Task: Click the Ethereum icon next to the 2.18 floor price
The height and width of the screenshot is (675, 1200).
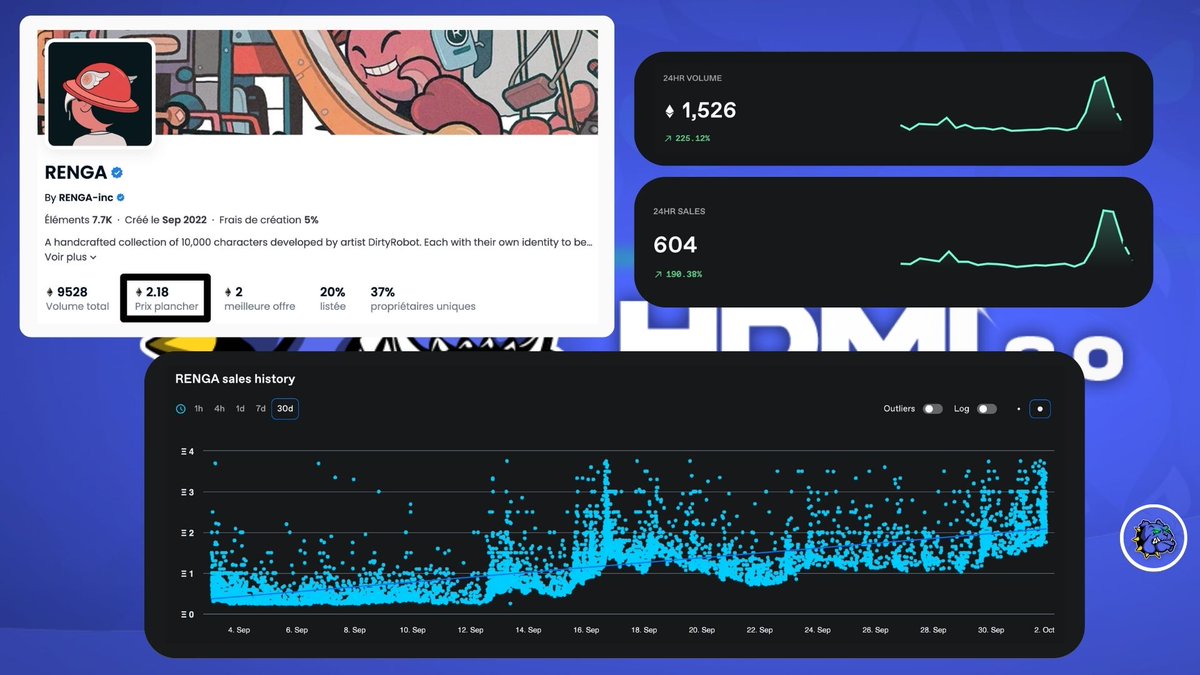Action: click(x=139, y=291)
